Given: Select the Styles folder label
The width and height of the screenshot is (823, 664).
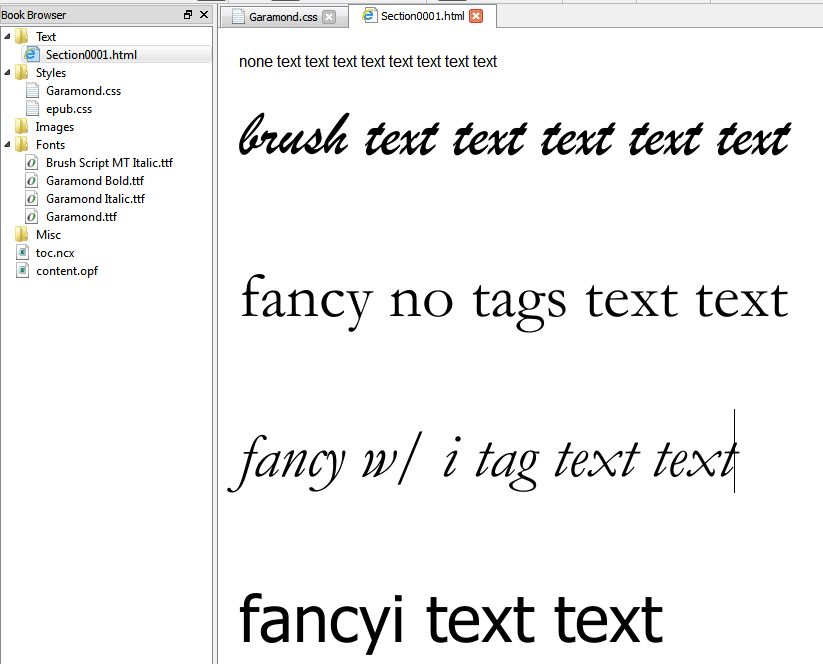Looking at the screenshot, I should coord(51,73).
